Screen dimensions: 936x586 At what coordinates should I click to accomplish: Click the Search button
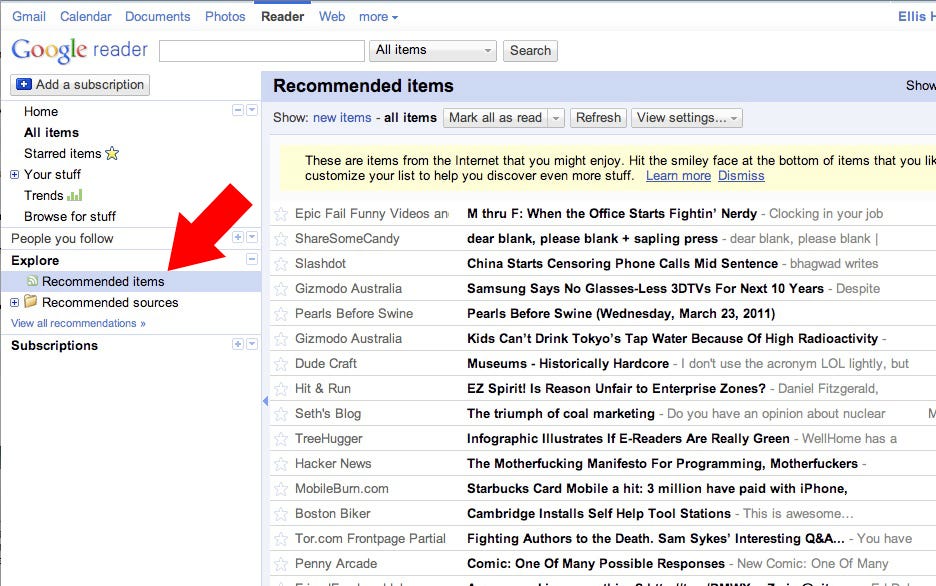pos(531,51)
